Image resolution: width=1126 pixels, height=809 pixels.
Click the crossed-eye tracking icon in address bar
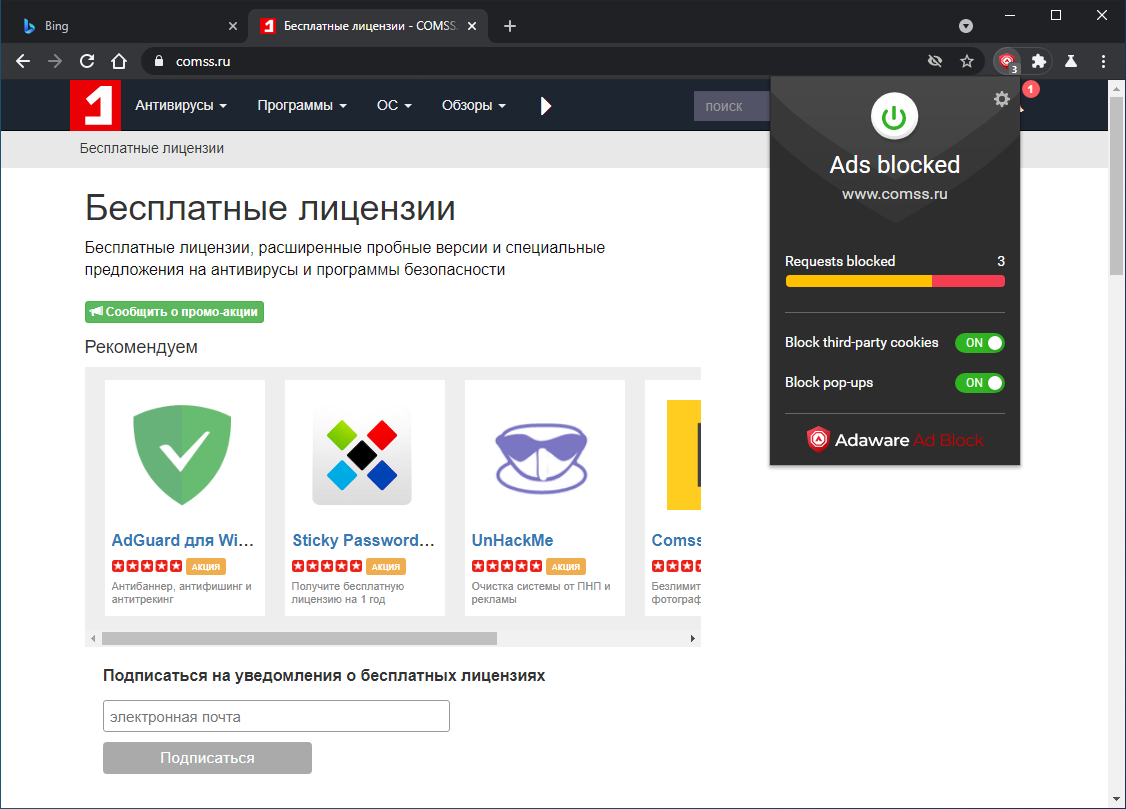(x=934, y=61)
